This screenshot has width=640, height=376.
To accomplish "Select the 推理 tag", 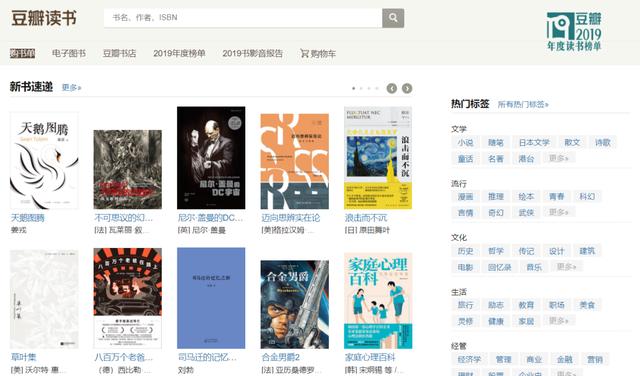I will tap(496, 197).
